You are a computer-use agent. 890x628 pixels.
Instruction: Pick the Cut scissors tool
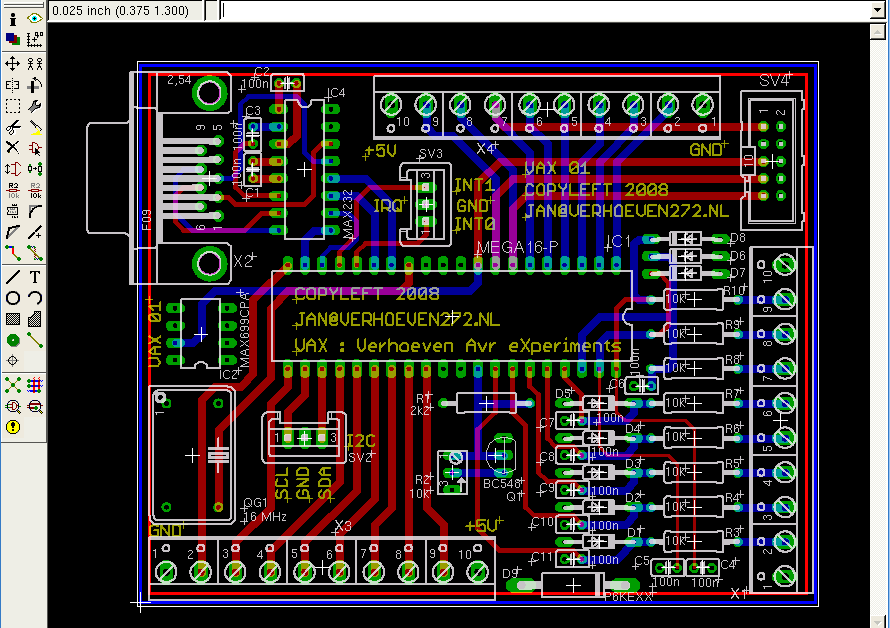pos(13,127)
